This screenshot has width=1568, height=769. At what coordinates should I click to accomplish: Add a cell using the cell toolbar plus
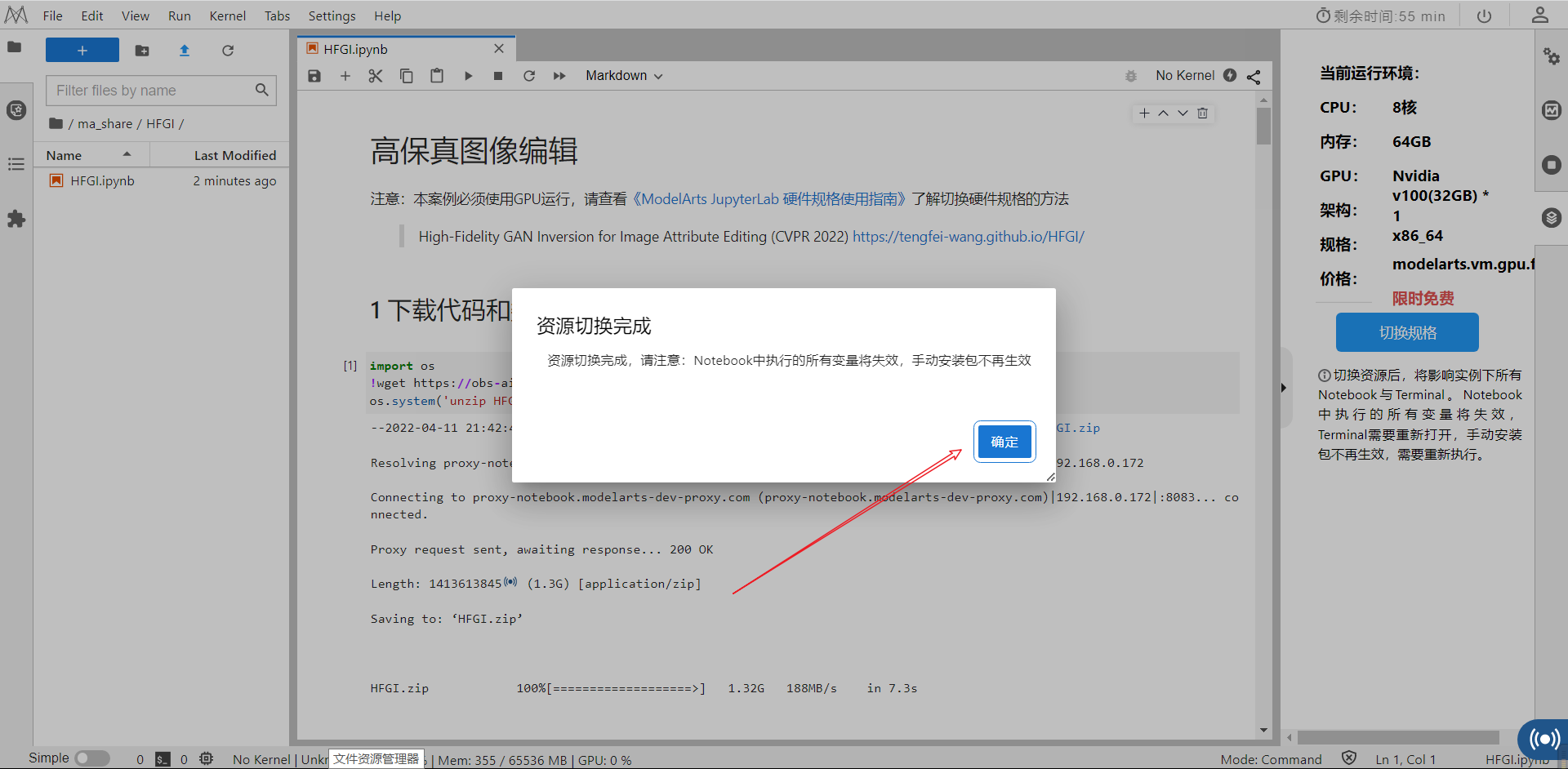pos(1144,113)
